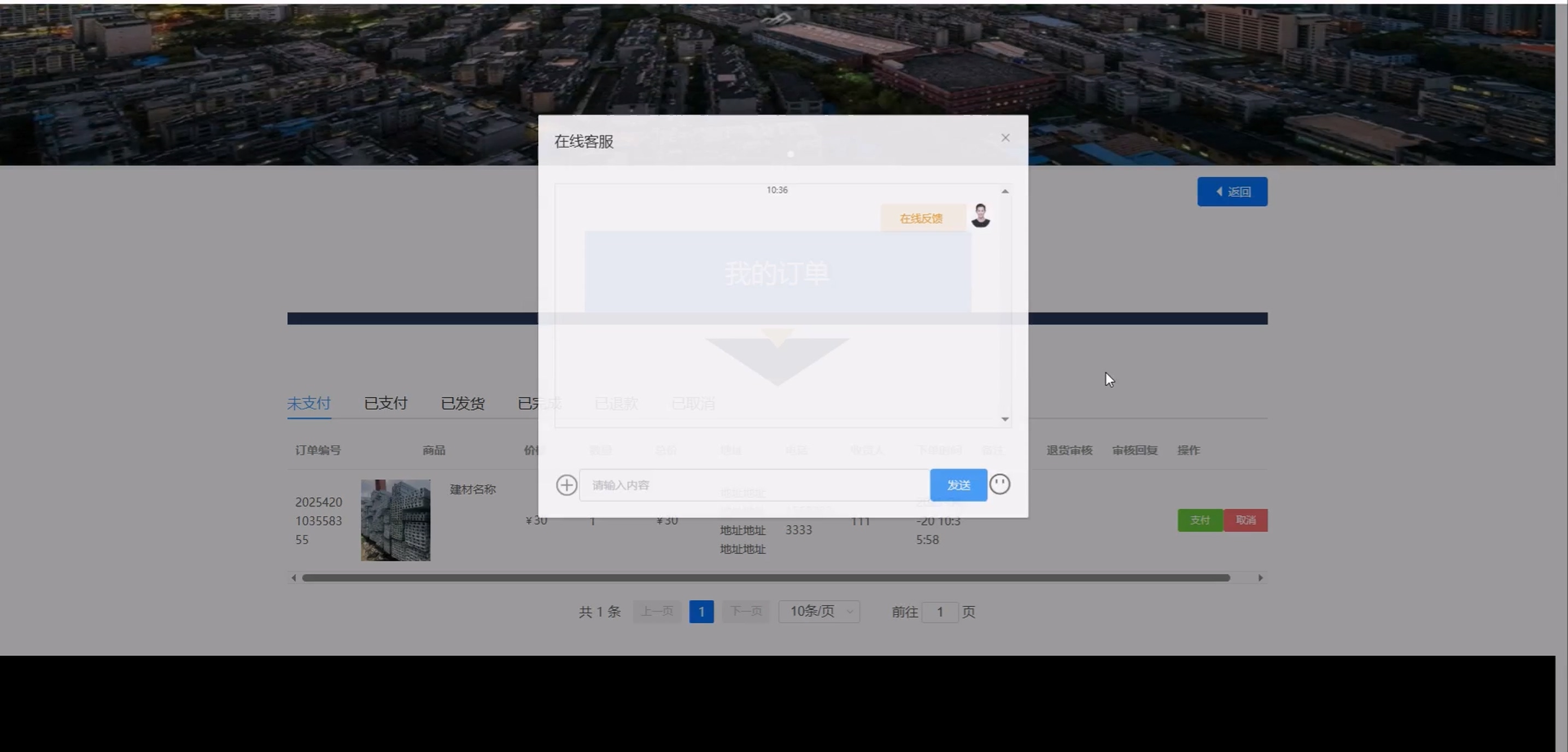Screen dimensions: 1568x752
Task: Click the table's left scroll arrow
Action: [294, 577]
